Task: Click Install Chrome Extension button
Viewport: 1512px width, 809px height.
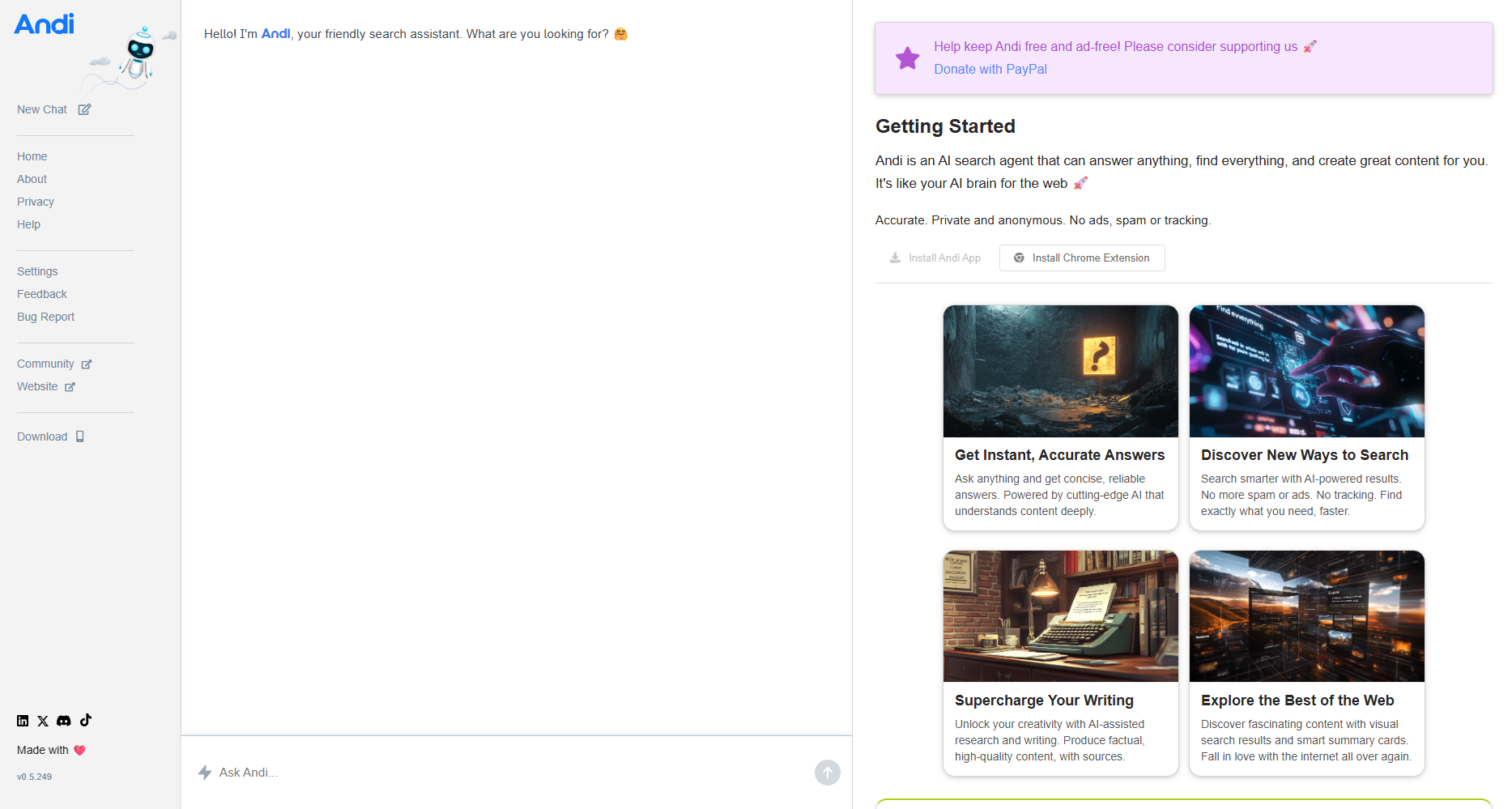Action: 1082,258
